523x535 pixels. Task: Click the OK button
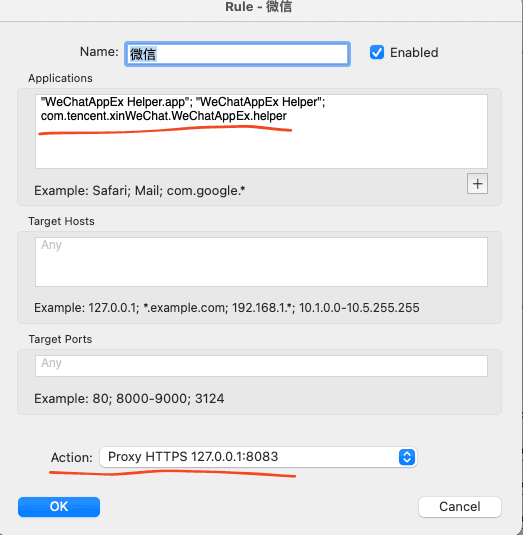(x=59, y=507)
